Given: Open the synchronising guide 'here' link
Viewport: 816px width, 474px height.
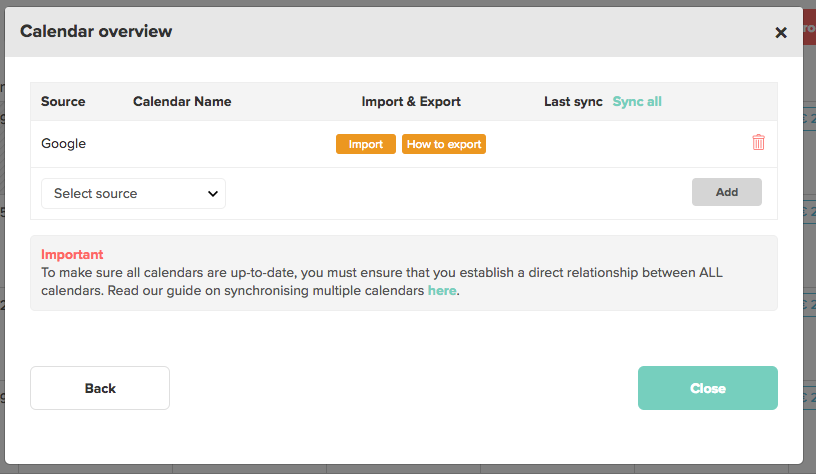Looking at the screenshot, I should pyautogui.click(x=442, y=290).
